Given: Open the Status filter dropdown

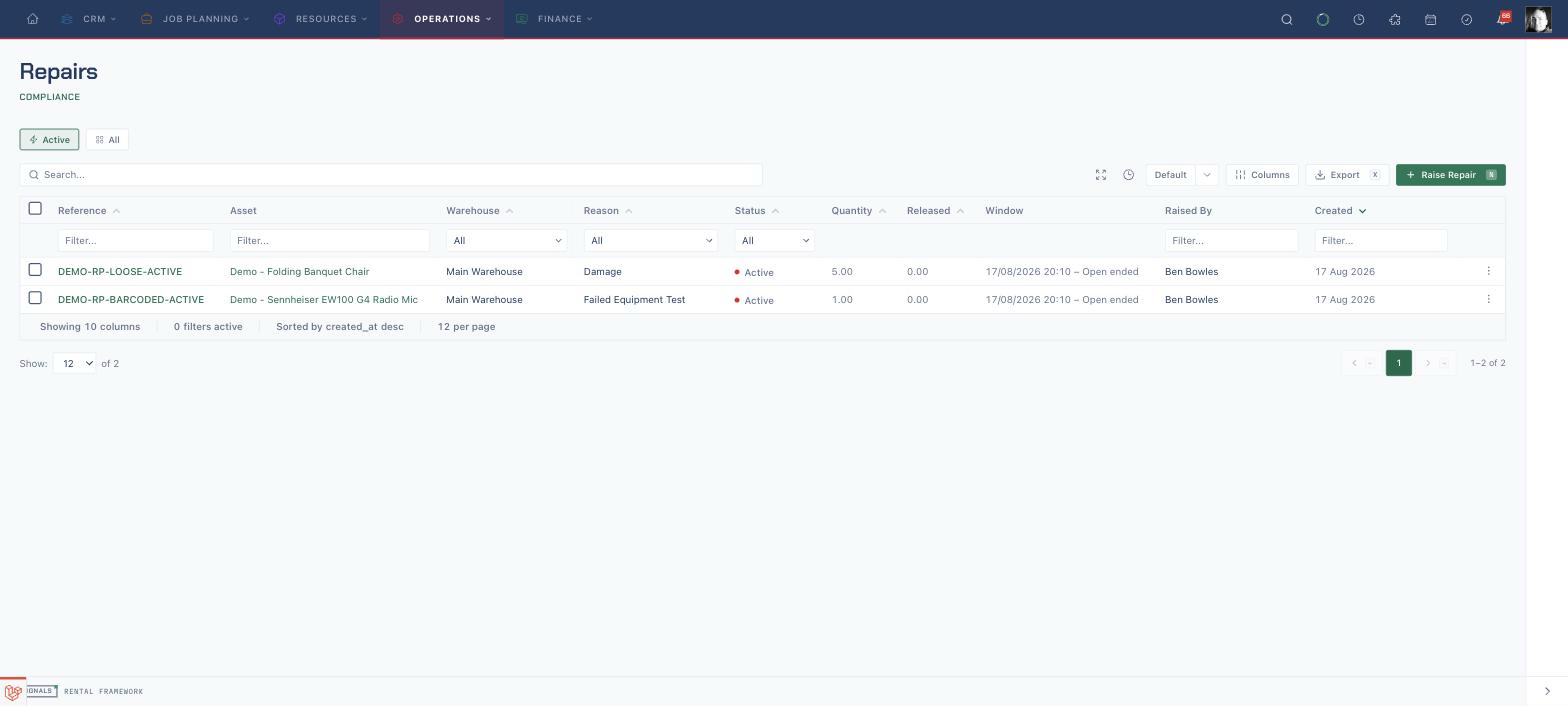Looking at the screenshot, I should click(x=774, y=240).
